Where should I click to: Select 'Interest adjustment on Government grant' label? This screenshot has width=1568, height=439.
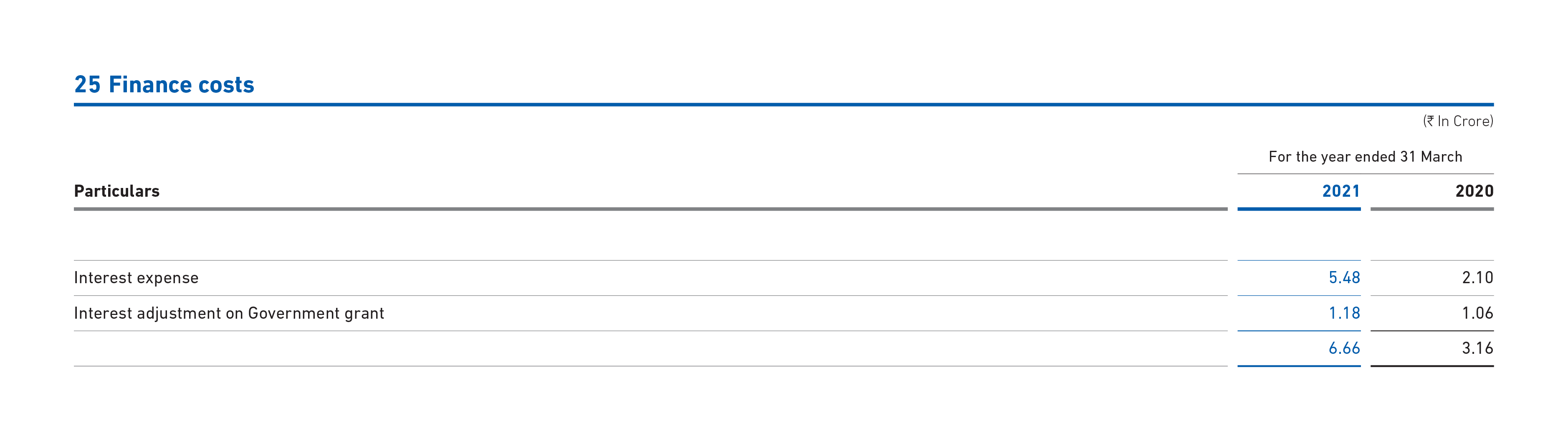pyautogui.click(x=229, y=314)
